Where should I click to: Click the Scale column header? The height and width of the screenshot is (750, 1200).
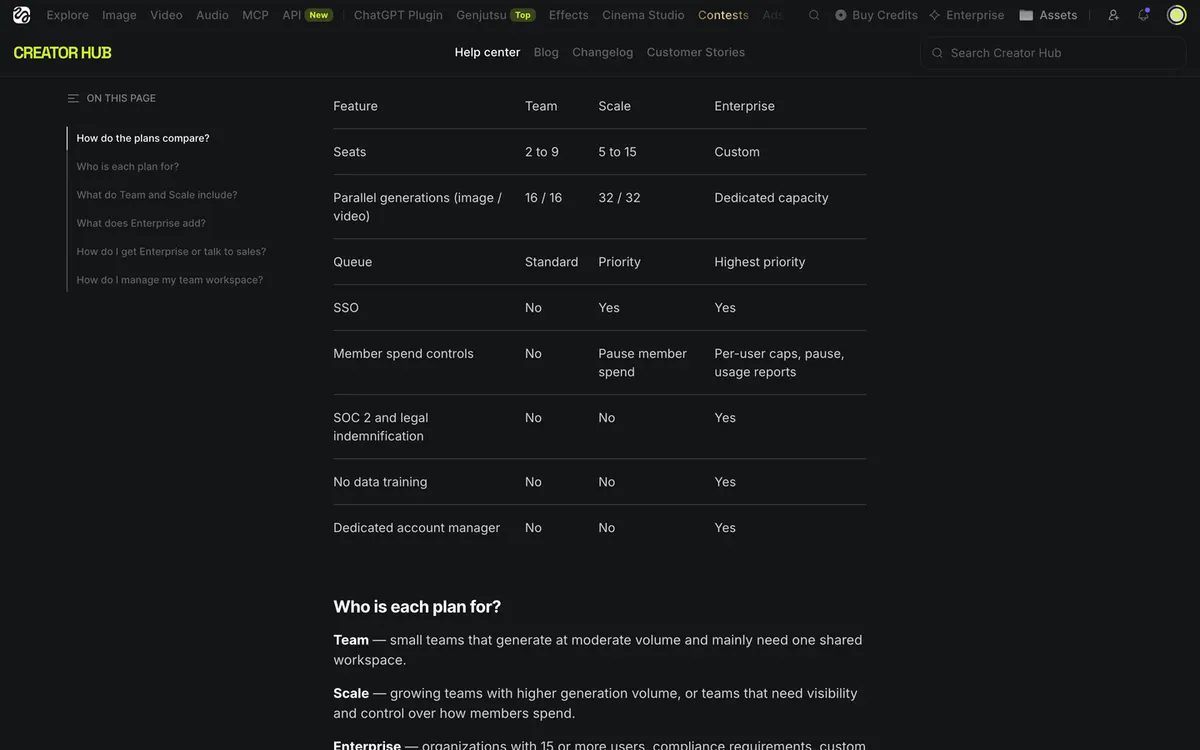pos(614,106)
